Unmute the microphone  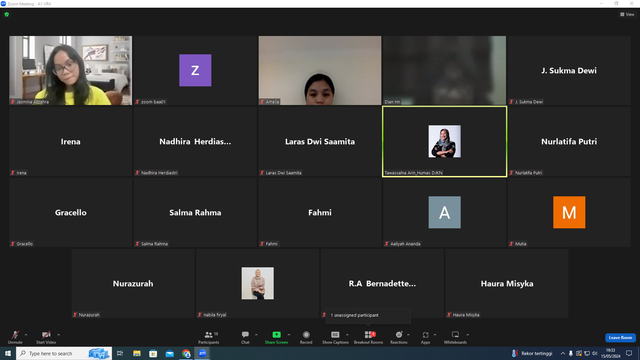click(15, 337)
